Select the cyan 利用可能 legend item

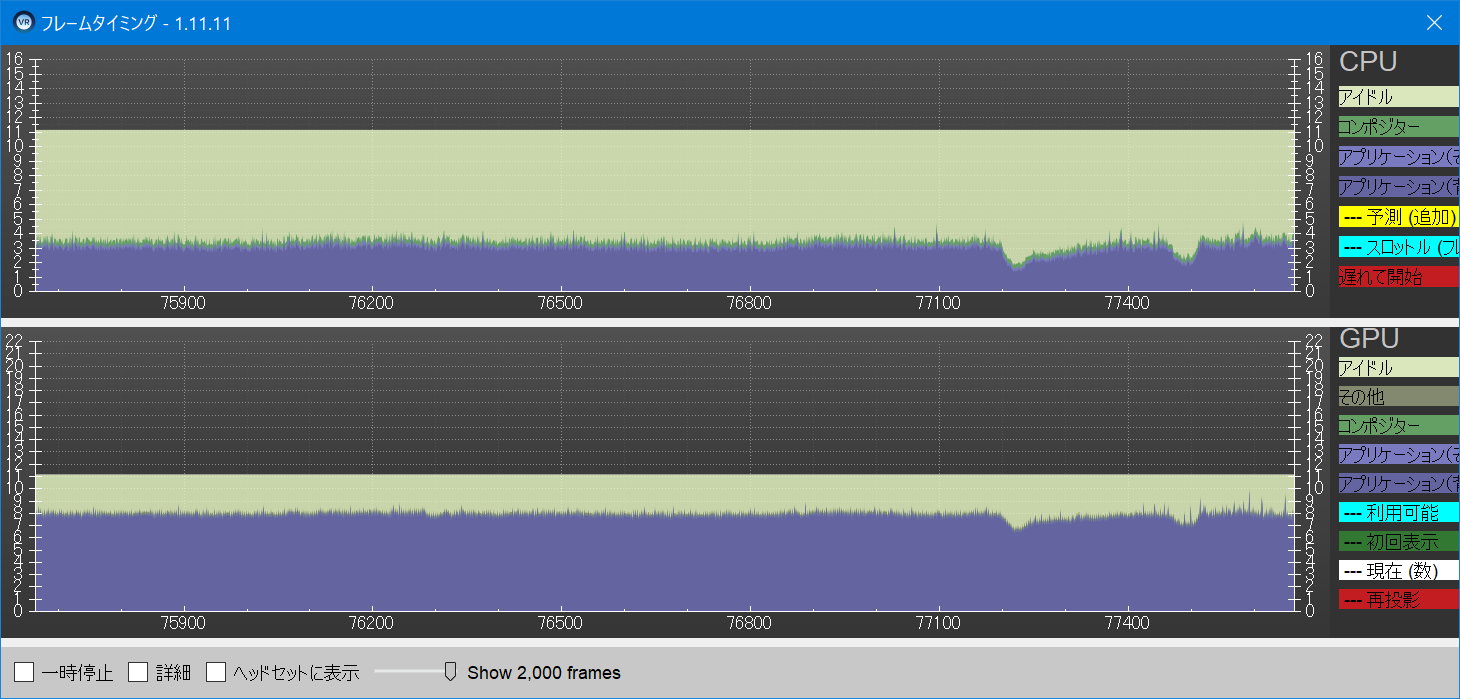tap(1398, 513)
